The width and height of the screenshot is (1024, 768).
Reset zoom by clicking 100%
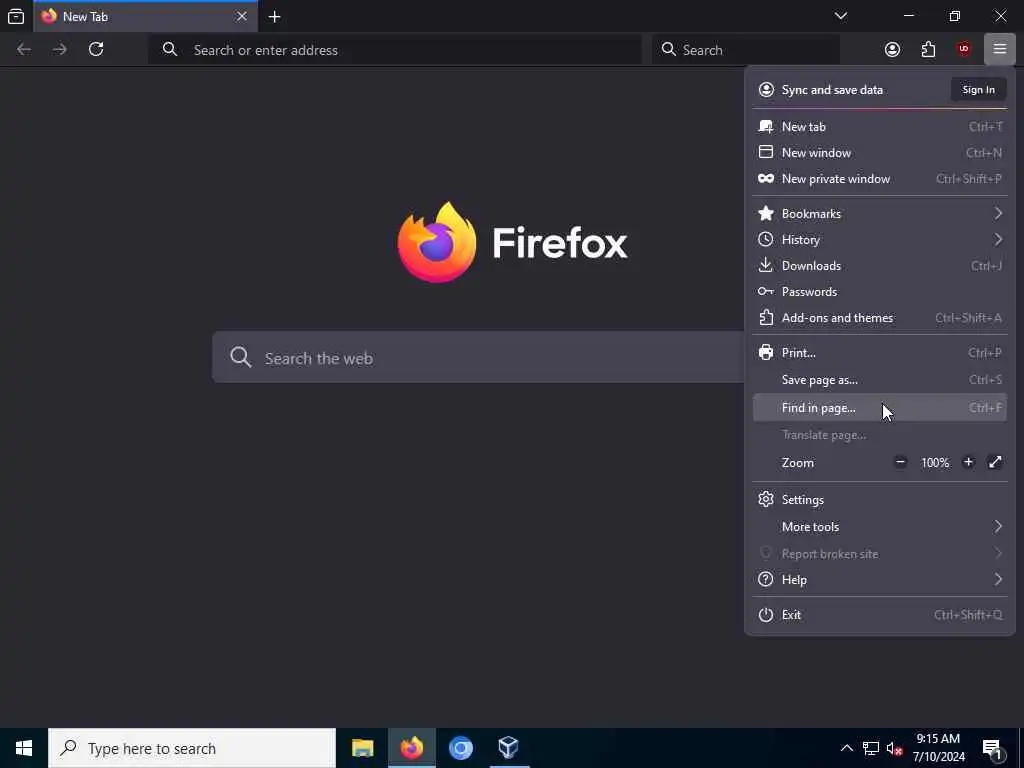[935, 462]
